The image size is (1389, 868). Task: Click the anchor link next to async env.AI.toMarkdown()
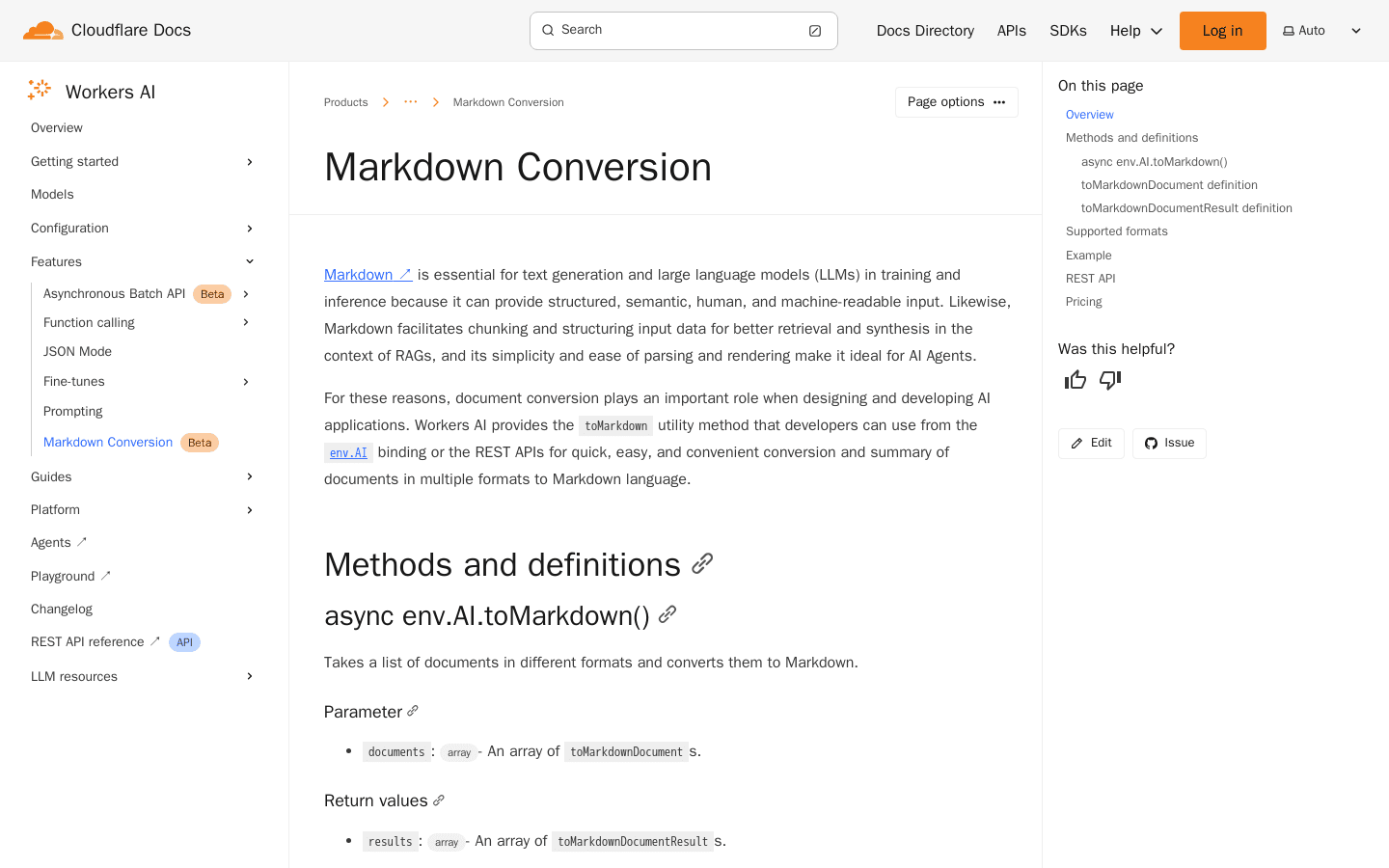(x=667, y=614)
